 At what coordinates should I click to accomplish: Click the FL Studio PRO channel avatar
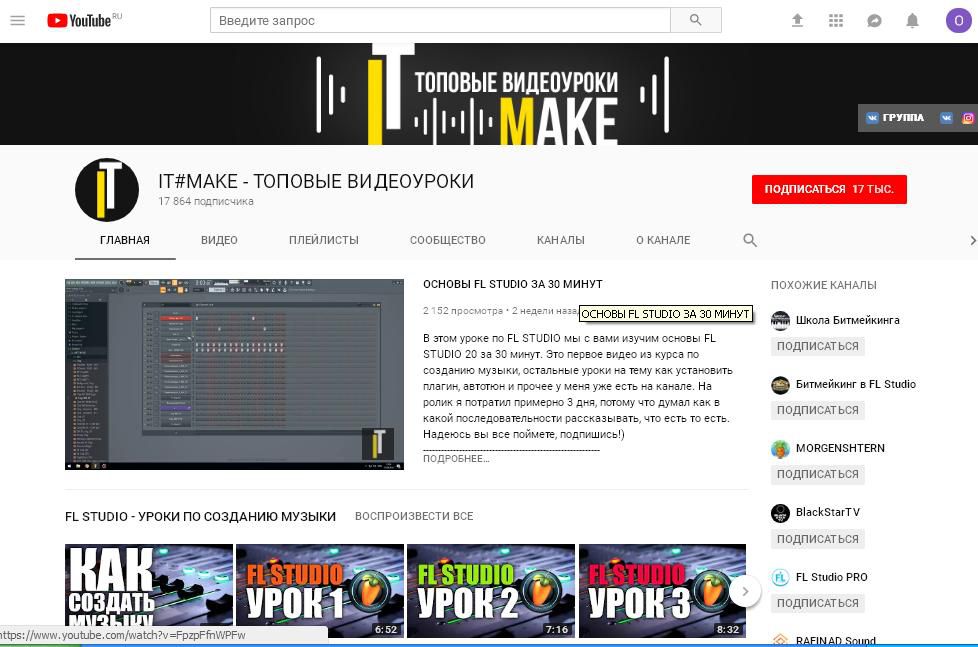click(780, 577)
